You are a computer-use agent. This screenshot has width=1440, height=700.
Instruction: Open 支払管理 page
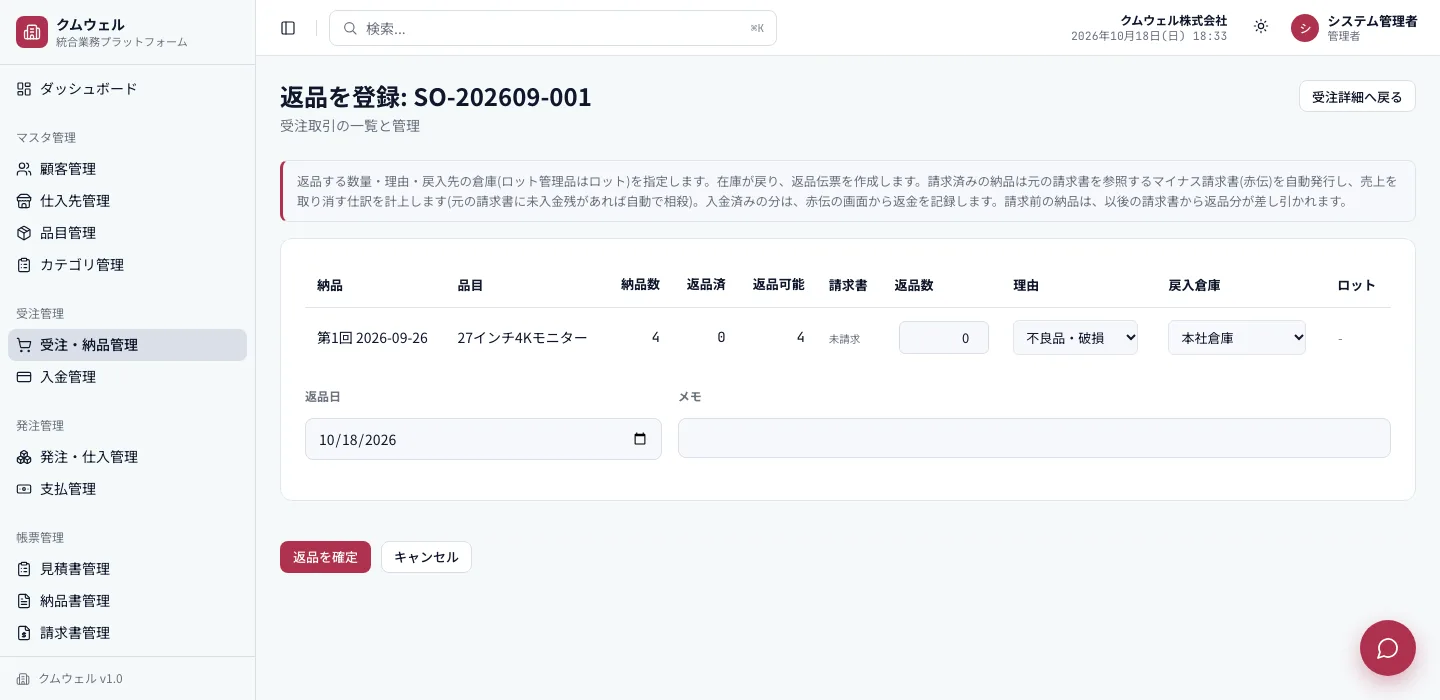[127, 489]
